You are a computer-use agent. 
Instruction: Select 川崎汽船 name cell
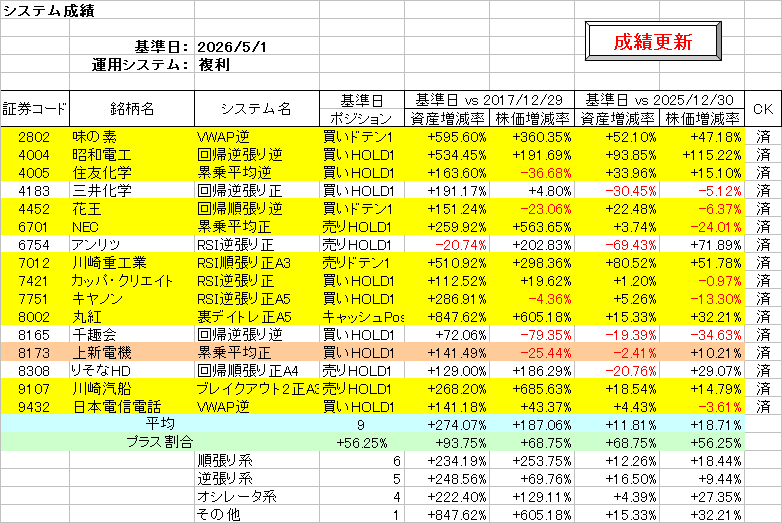(x=102, y=388)
